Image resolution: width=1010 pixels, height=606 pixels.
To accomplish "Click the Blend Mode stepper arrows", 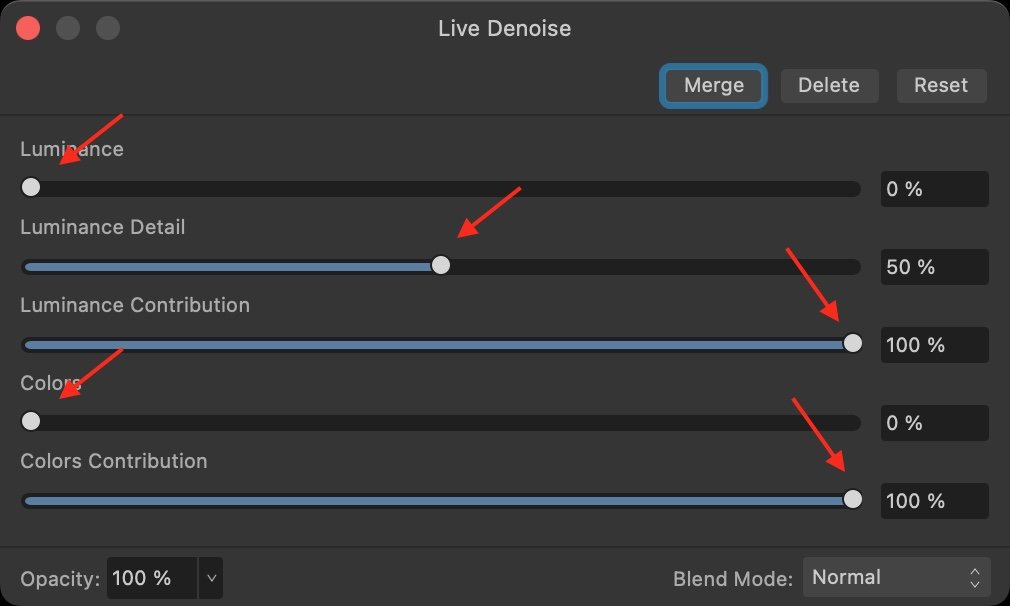I will coord(973,576).
